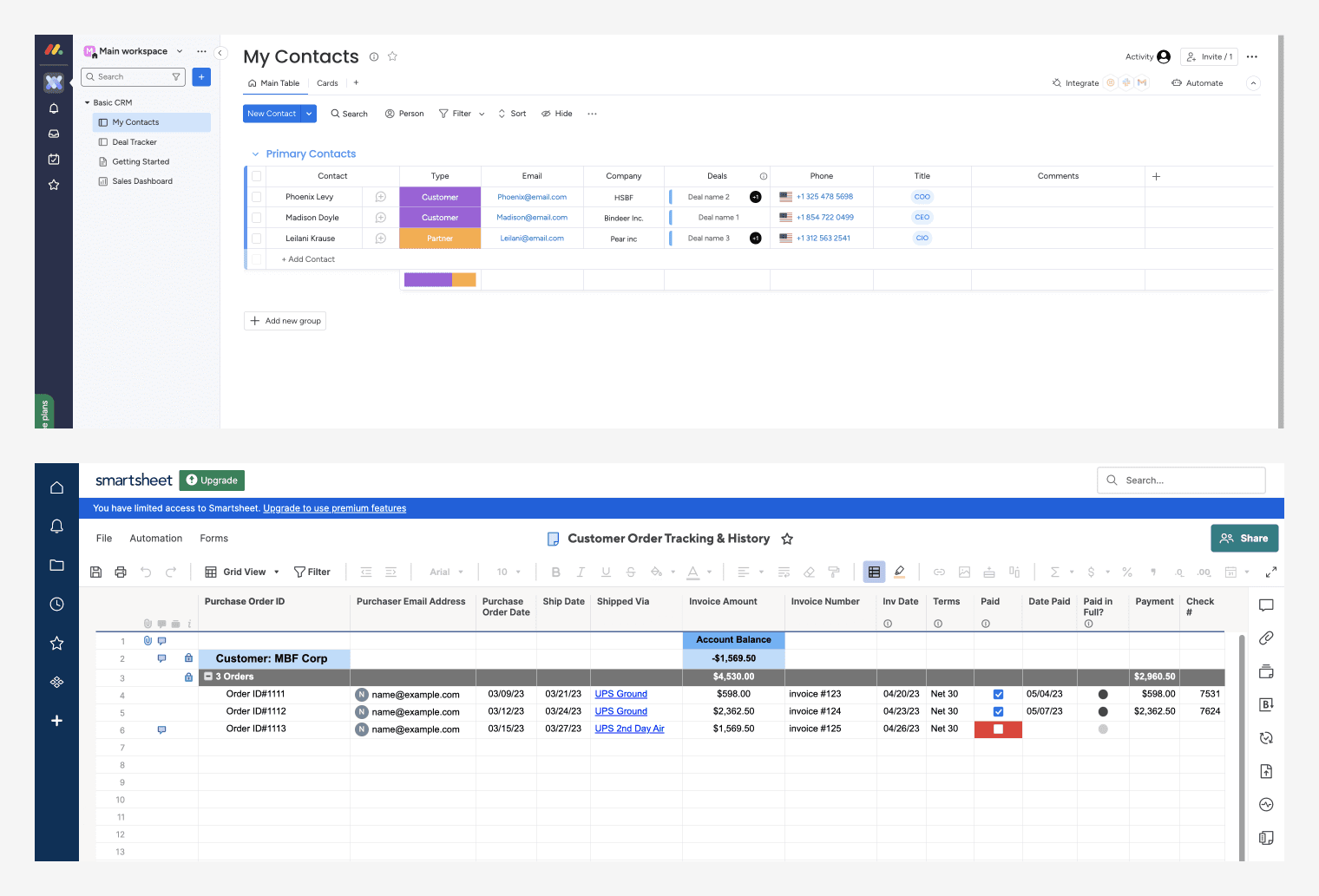Open favorites star in monday sidebar
Screen dimensions: 1319x896
tap(54, 185)
